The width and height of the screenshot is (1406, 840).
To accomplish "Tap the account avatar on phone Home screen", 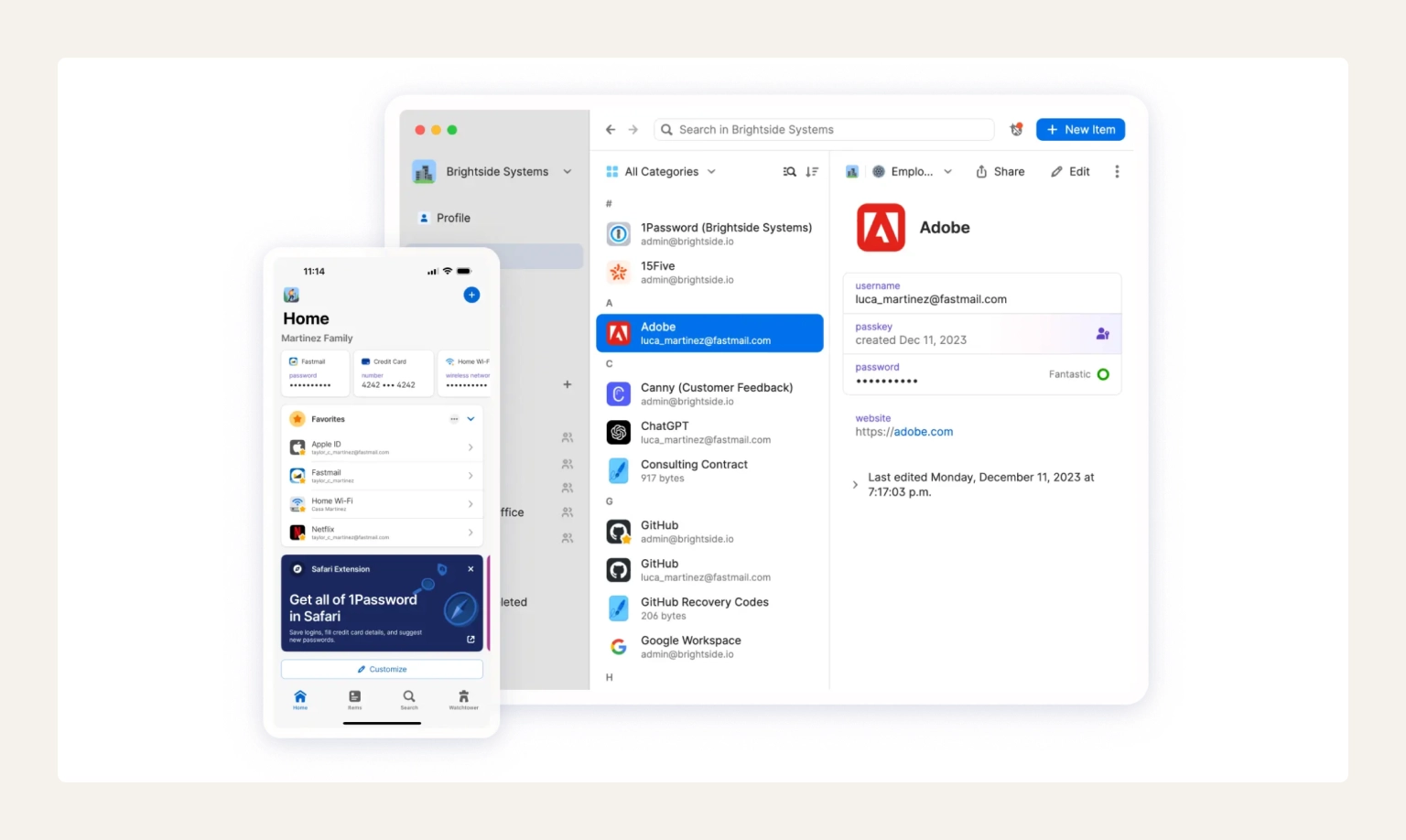I will pos(291,295).
